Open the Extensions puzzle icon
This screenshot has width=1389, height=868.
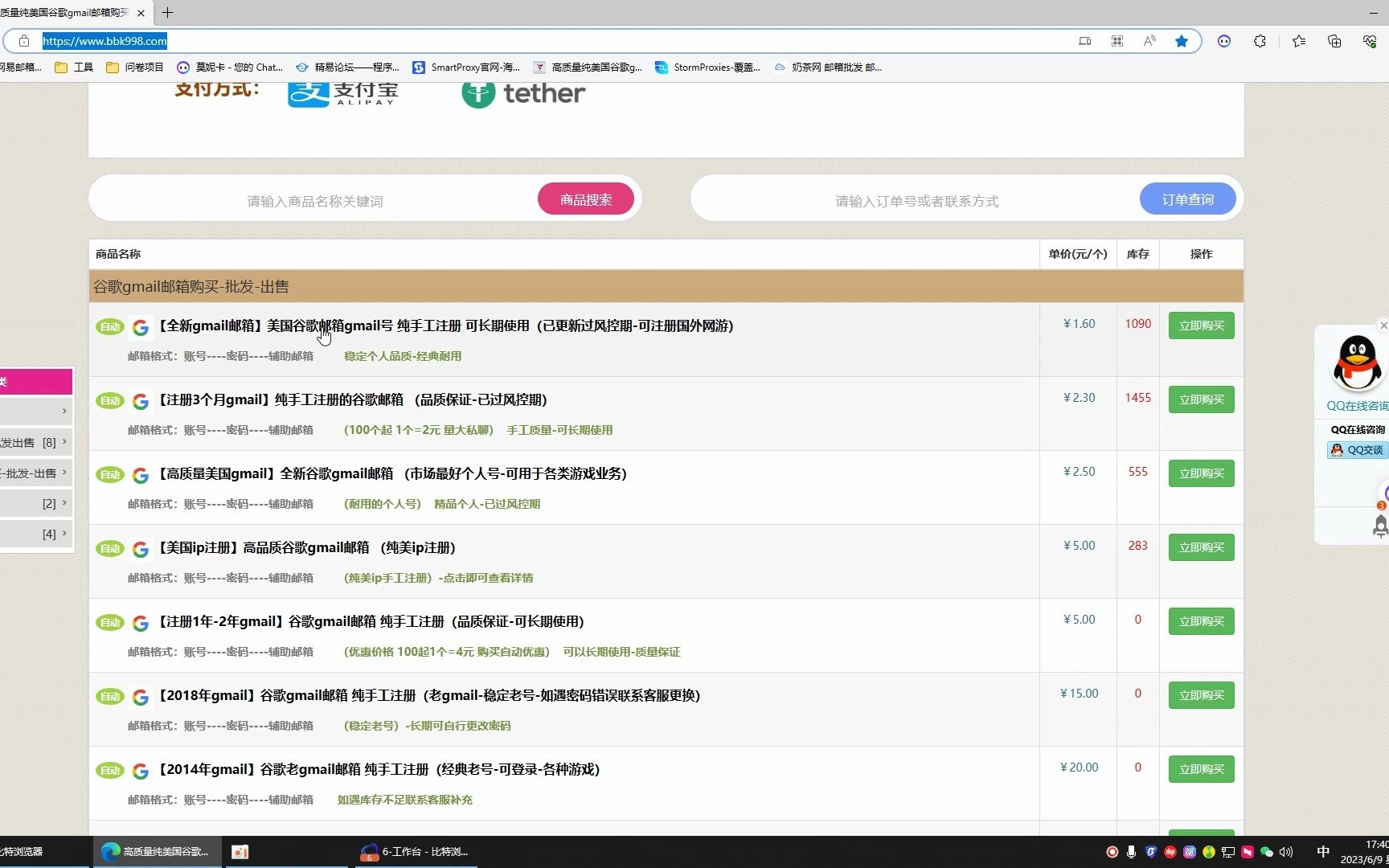tap(1260, 41)
